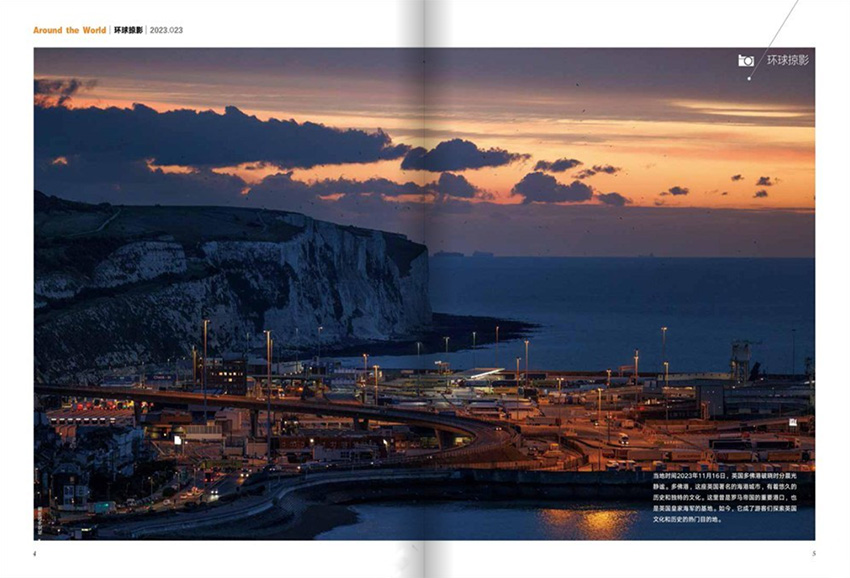Click page number 4
The width and height of the screenshot is (850, 578).
(35, 554)
